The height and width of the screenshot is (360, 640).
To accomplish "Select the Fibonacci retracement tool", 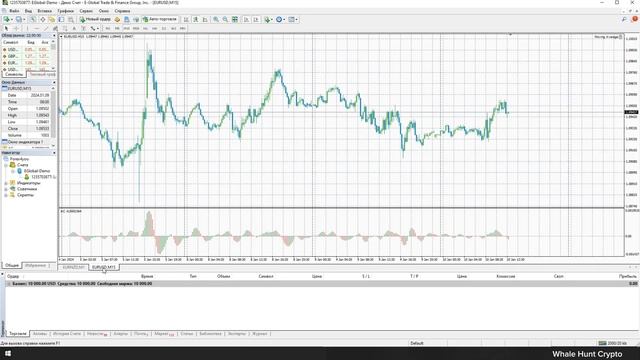I will pyautogui.click(x=64, y=29).
